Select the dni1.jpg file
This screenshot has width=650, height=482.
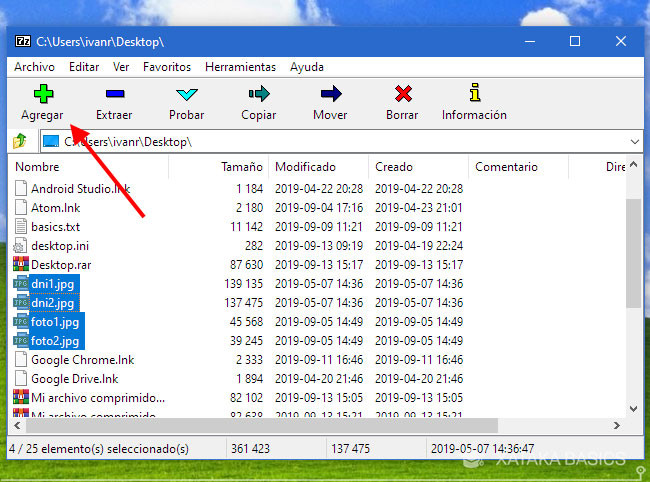coord(53,284)
